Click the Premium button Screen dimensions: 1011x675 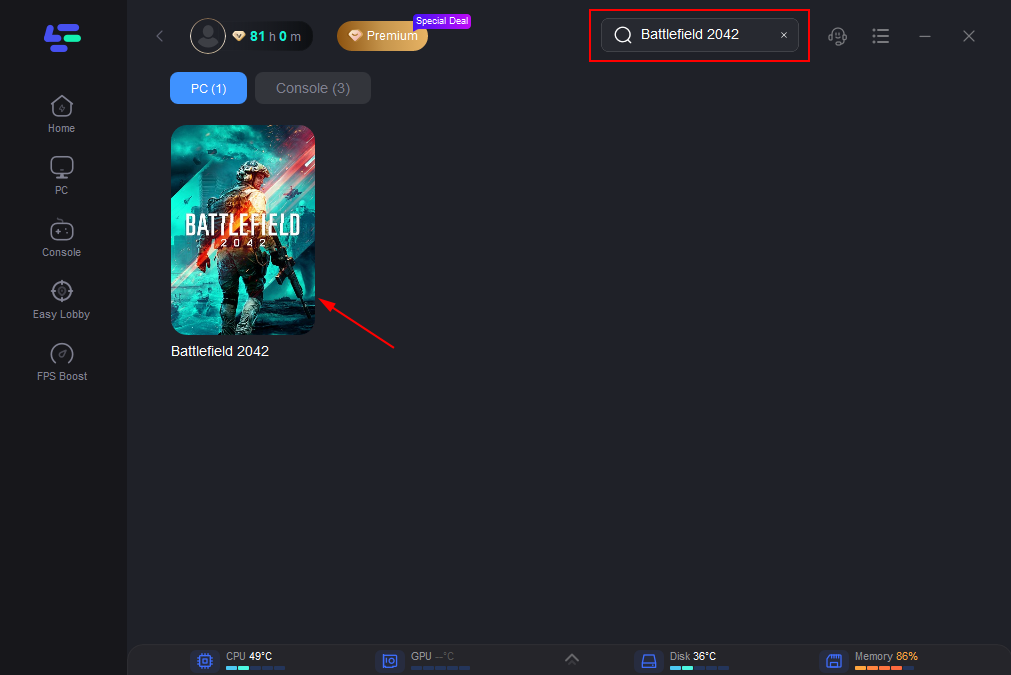[382, 36]
